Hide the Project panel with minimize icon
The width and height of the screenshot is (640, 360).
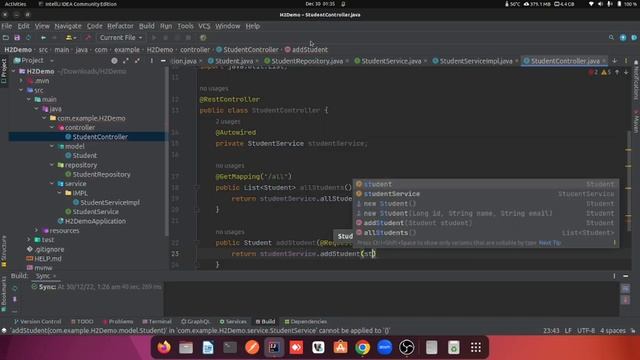(163, 61)
